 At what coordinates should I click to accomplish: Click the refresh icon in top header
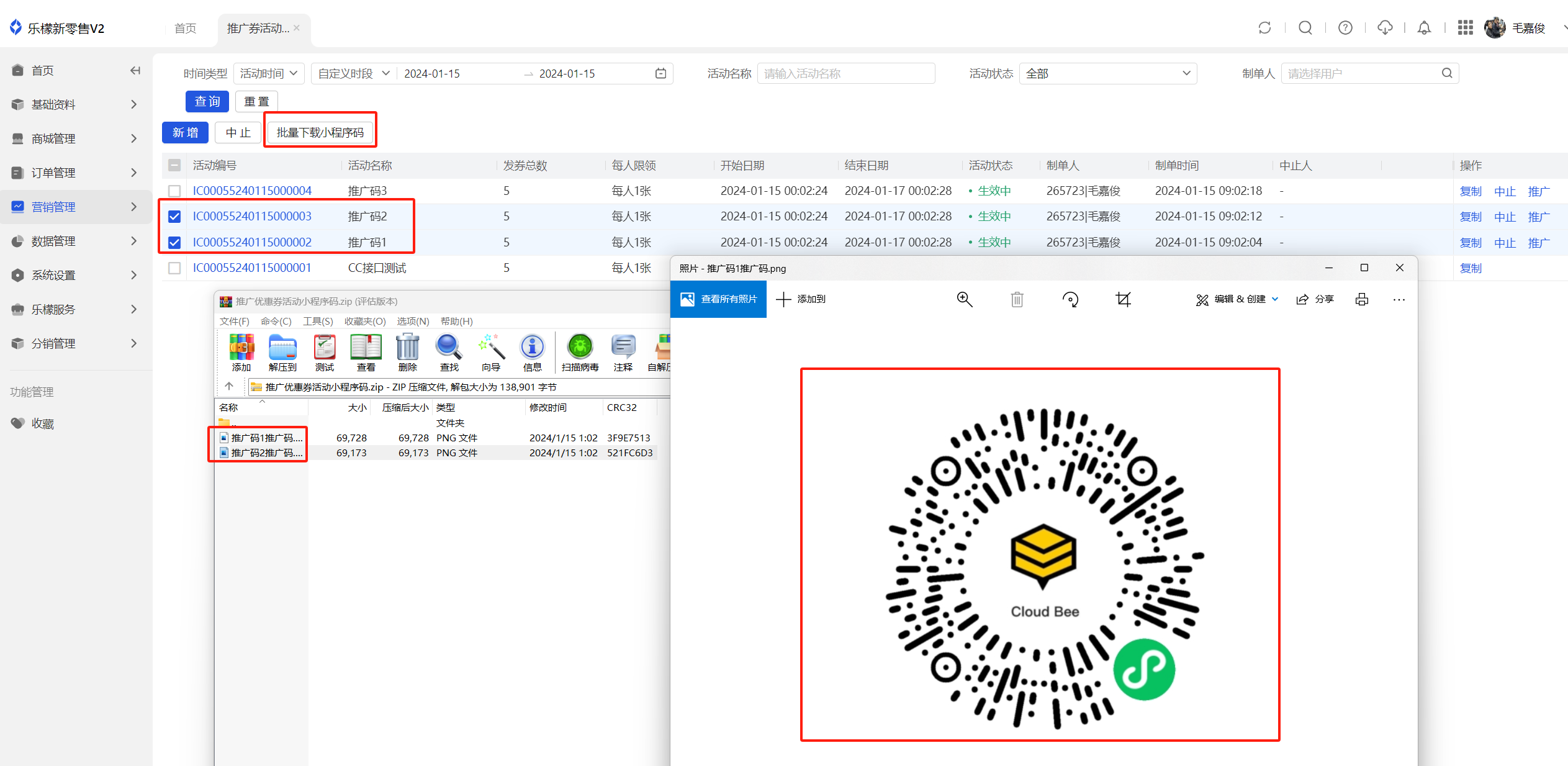1264,28
